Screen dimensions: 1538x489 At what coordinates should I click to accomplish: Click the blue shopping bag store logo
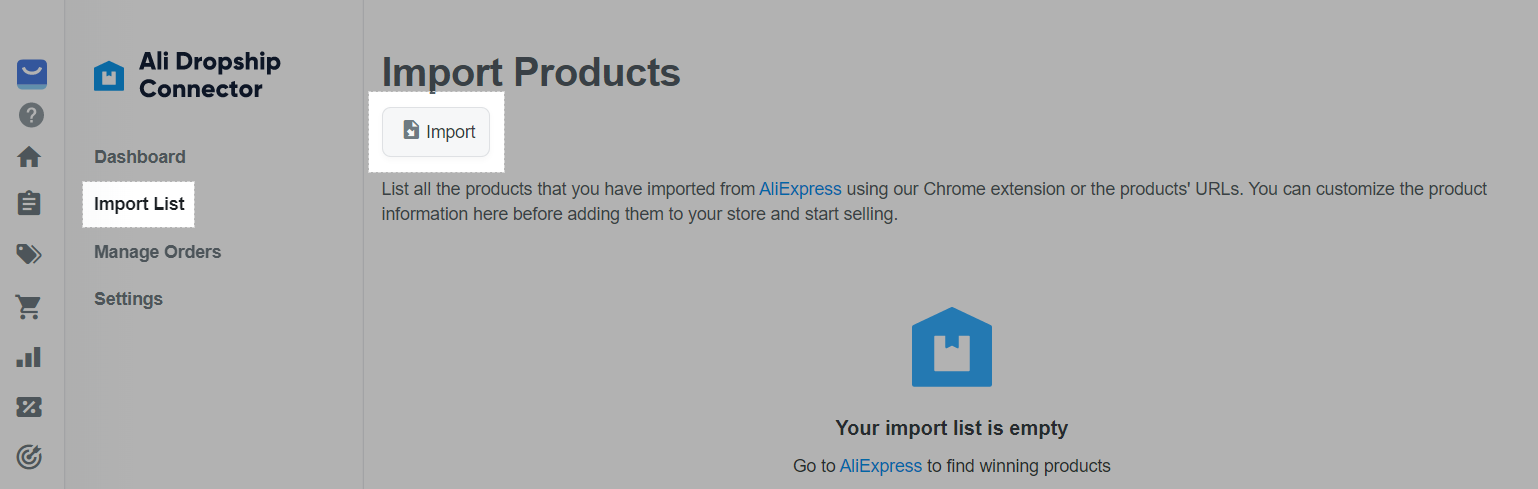31,74
